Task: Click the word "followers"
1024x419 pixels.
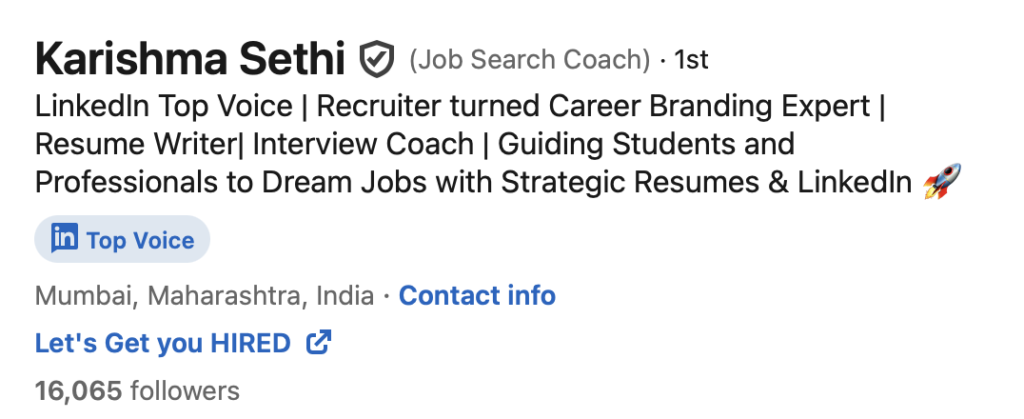Action: pyautogui.click(x=185, y=390)
